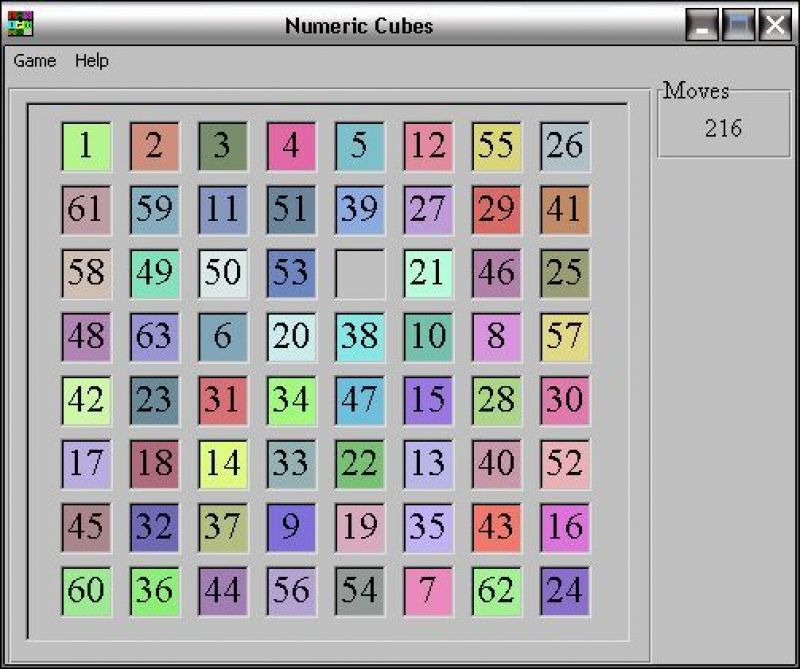800x669 pixels.
Task: Select the cube numbered 45
Action: click(x=86, y=528)
